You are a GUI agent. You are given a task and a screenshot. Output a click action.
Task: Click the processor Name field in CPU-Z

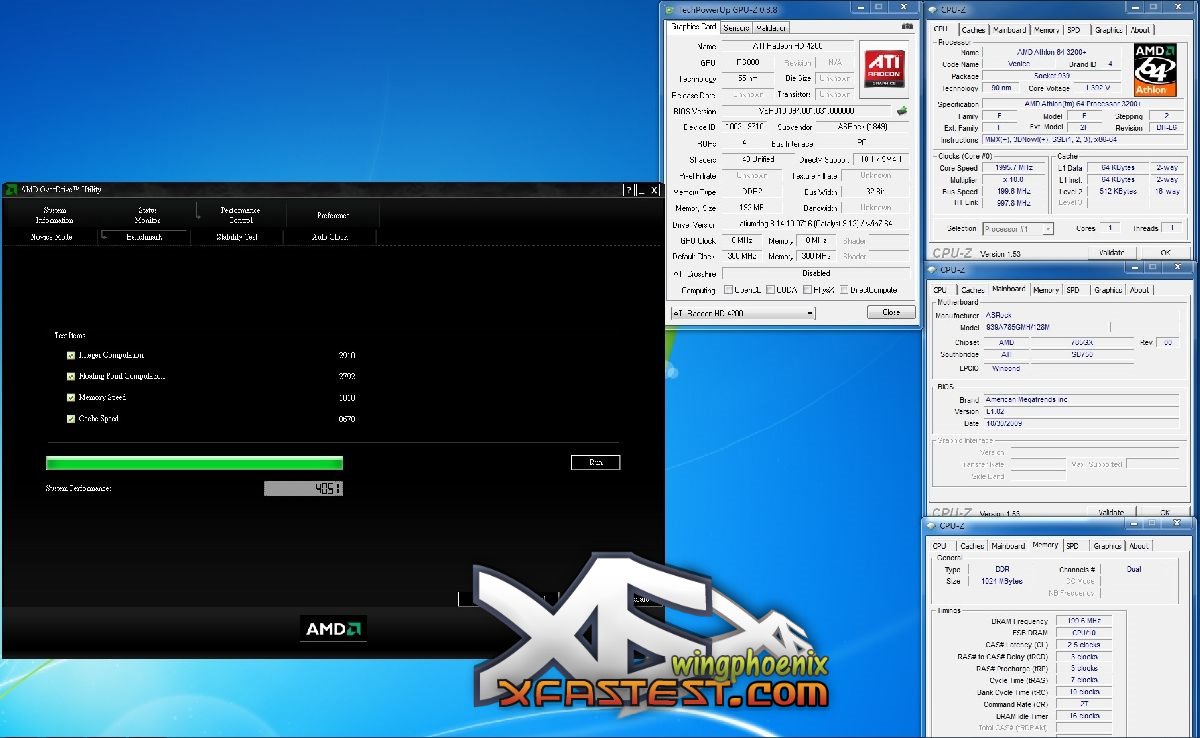pos(1052,51)
